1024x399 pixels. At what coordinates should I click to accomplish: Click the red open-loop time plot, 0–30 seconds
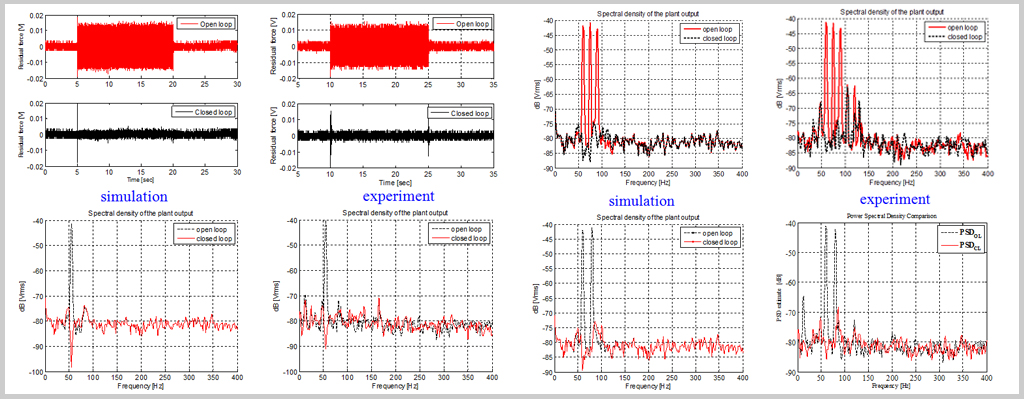[x=141, y=47]
